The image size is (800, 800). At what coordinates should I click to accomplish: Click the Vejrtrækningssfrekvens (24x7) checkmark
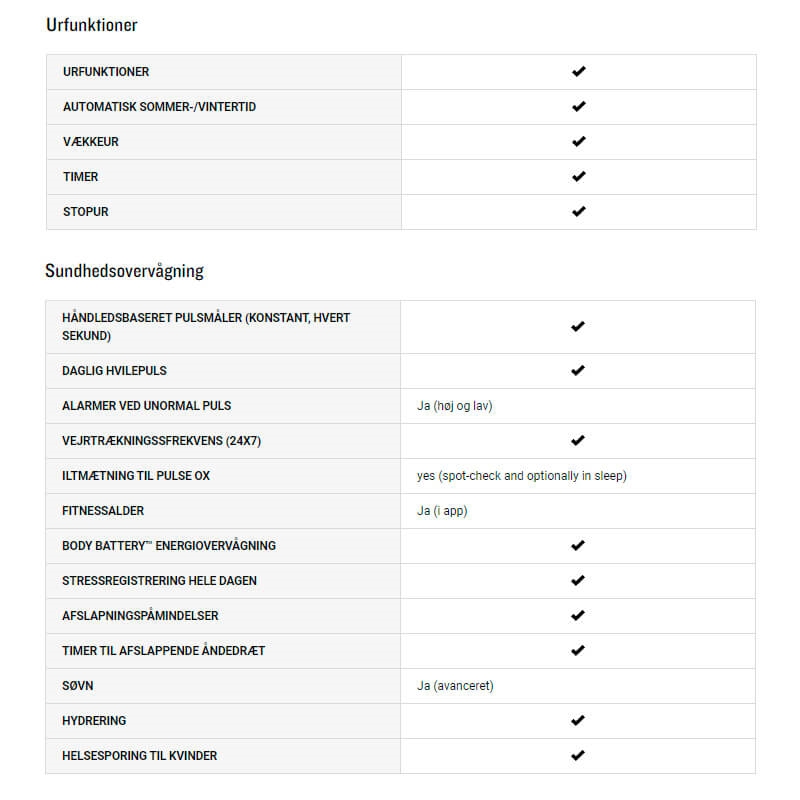pyautogui.click(x=577, y=441)
